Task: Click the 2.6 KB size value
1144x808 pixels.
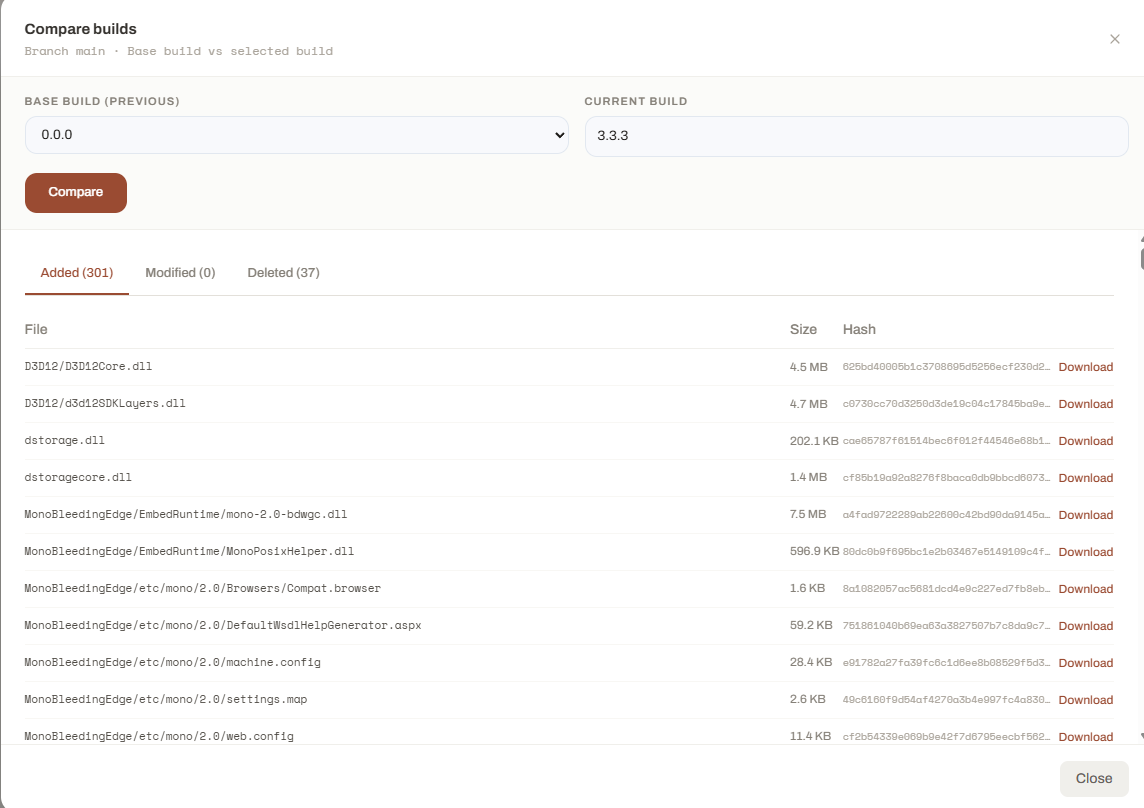Action: click(807, 699)
